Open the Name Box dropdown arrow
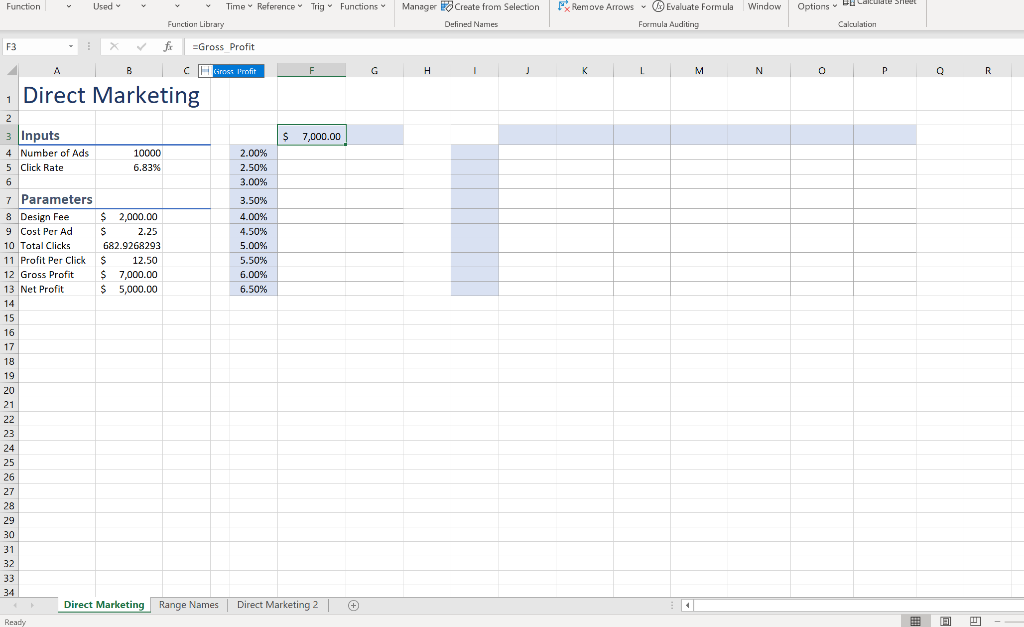 click(x=71, y=46)
